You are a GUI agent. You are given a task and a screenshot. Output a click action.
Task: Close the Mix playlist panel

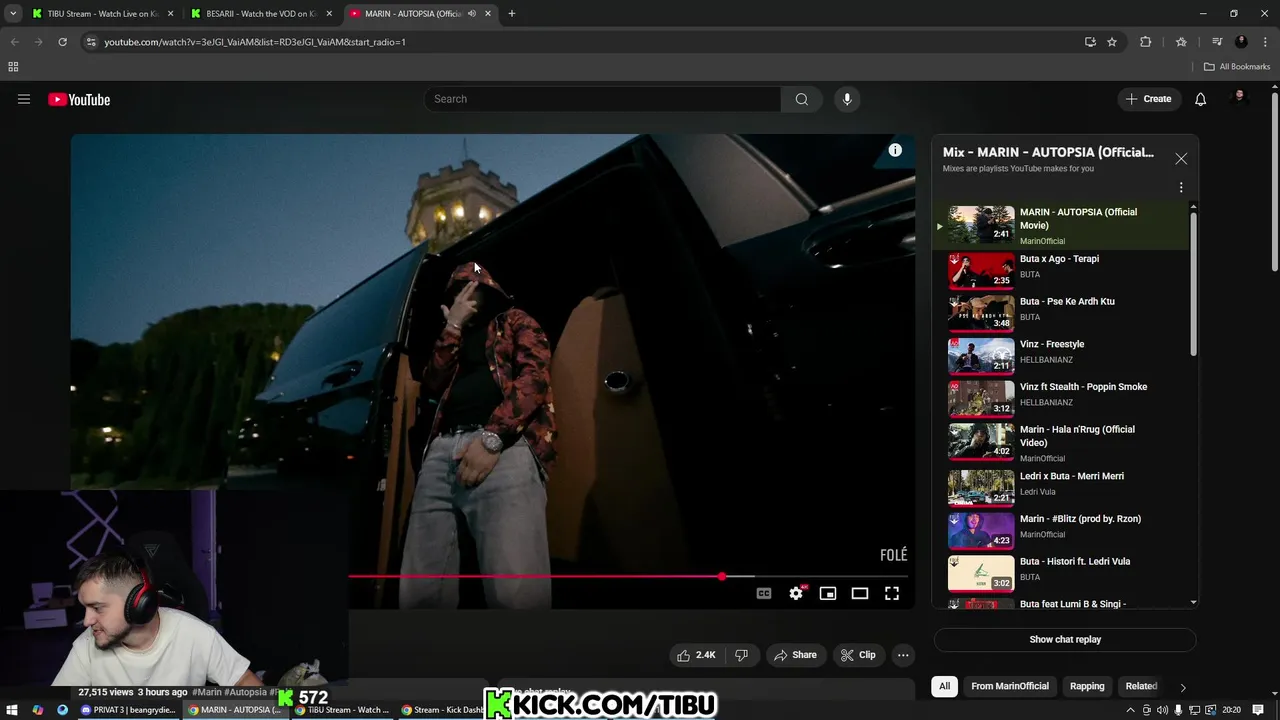coord(1181,159)
